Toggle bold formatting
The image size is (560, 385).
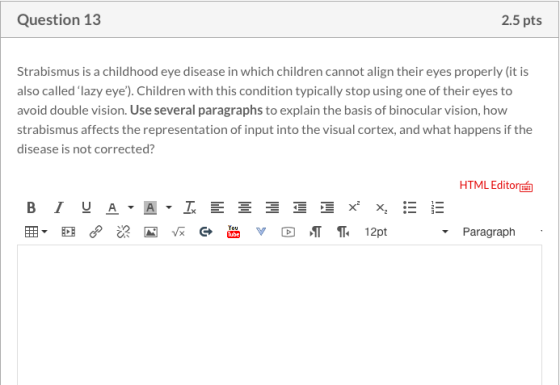[x=31, y=207]
